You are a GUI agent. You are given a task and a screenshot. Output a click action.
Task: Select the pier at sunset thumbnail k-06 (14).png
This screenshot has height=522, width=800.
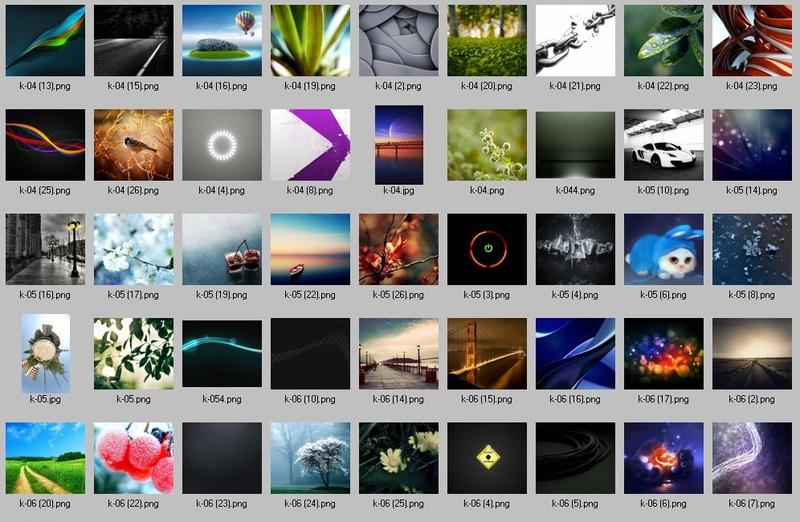click(x=398, y=353)
